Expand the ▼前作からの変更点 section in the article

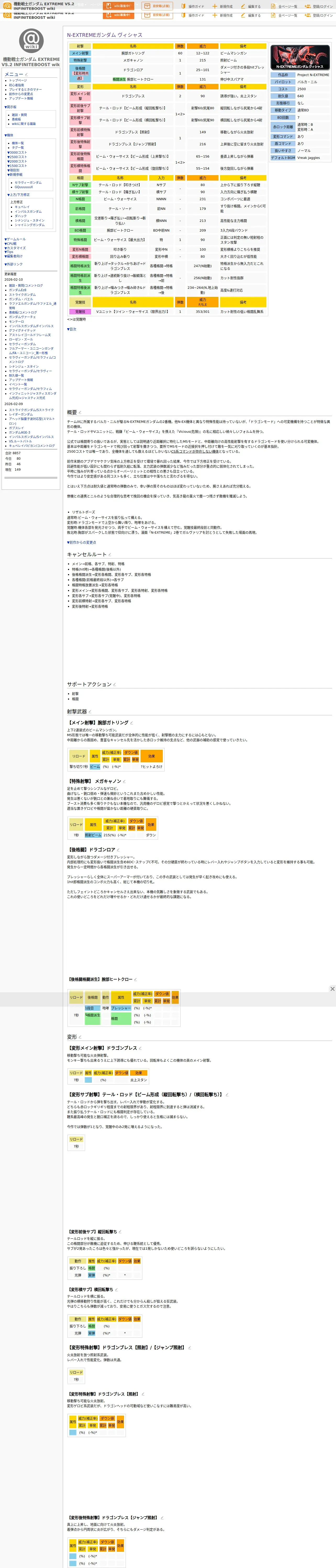click(82, 542)
